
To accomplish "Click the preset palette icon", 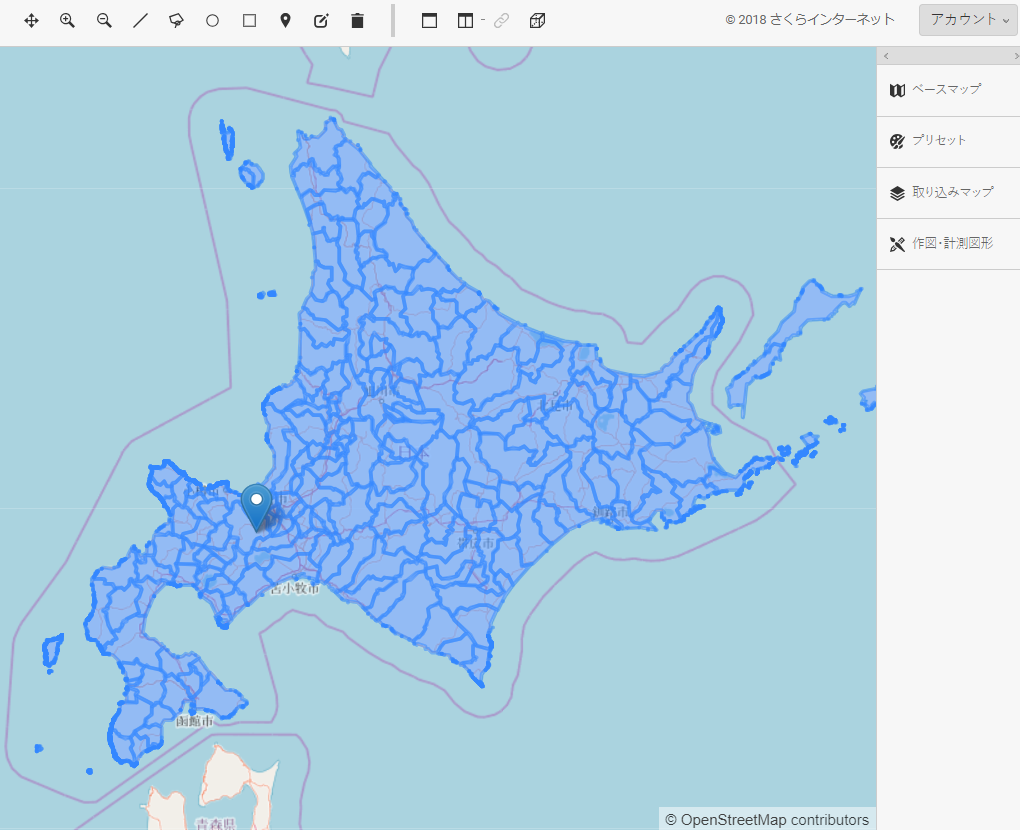I will coord(897,142).
